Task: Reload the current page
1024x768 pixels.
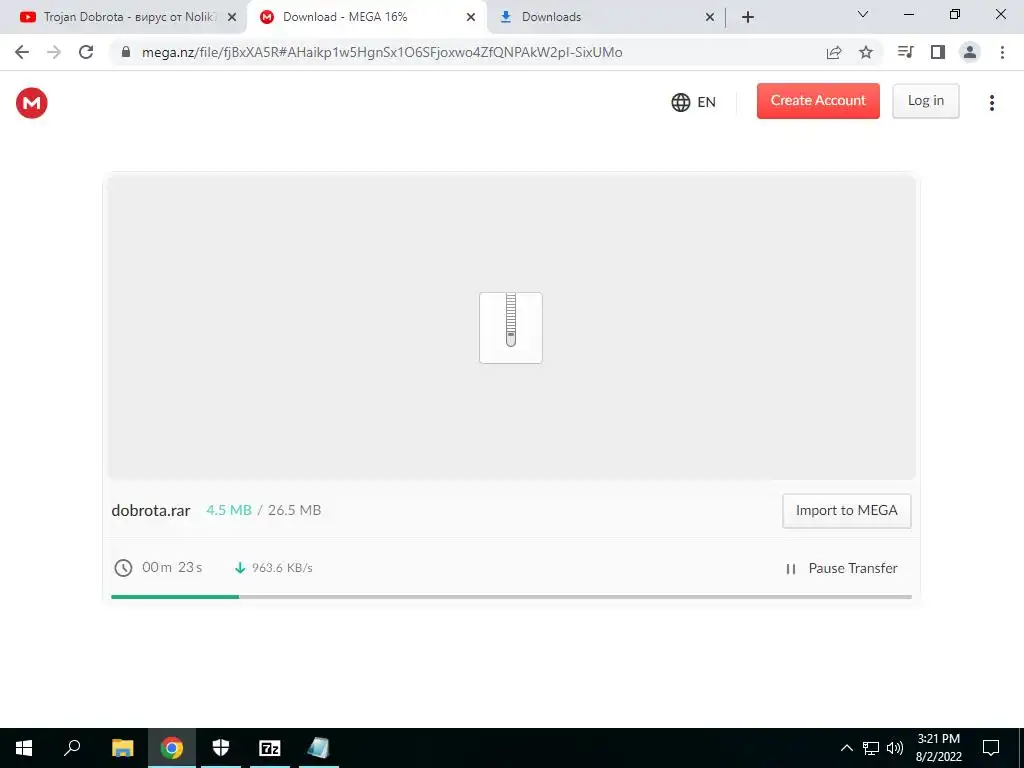Action: (86, 52)
